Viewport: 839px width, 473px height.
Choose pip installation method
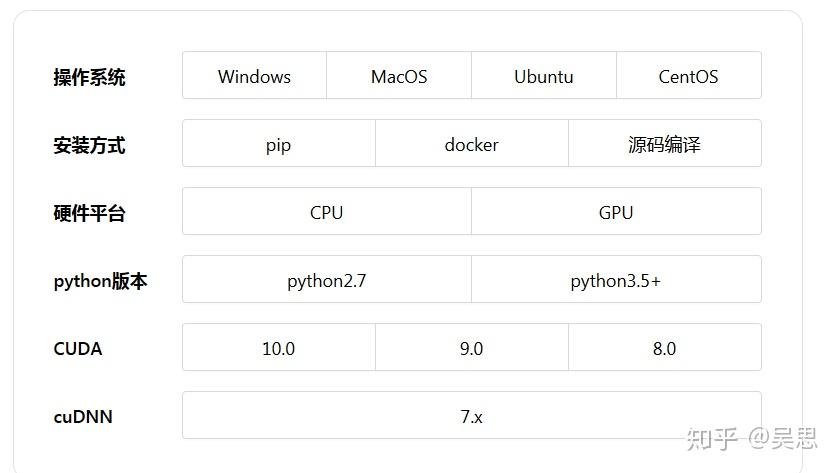click(278, 144)
